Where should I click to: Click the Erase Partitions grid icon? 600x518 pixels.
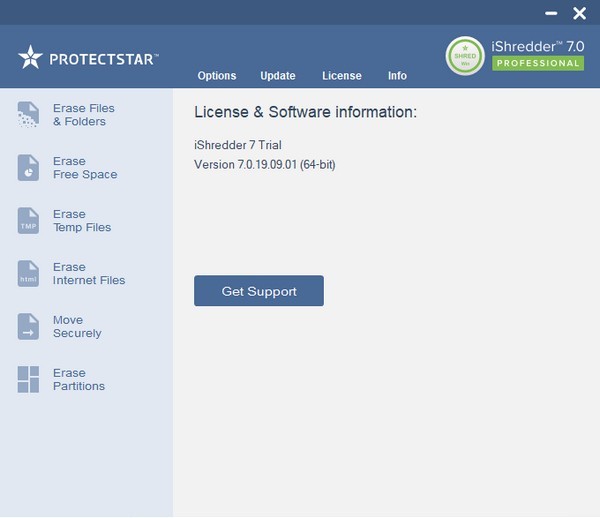point(28,380)
